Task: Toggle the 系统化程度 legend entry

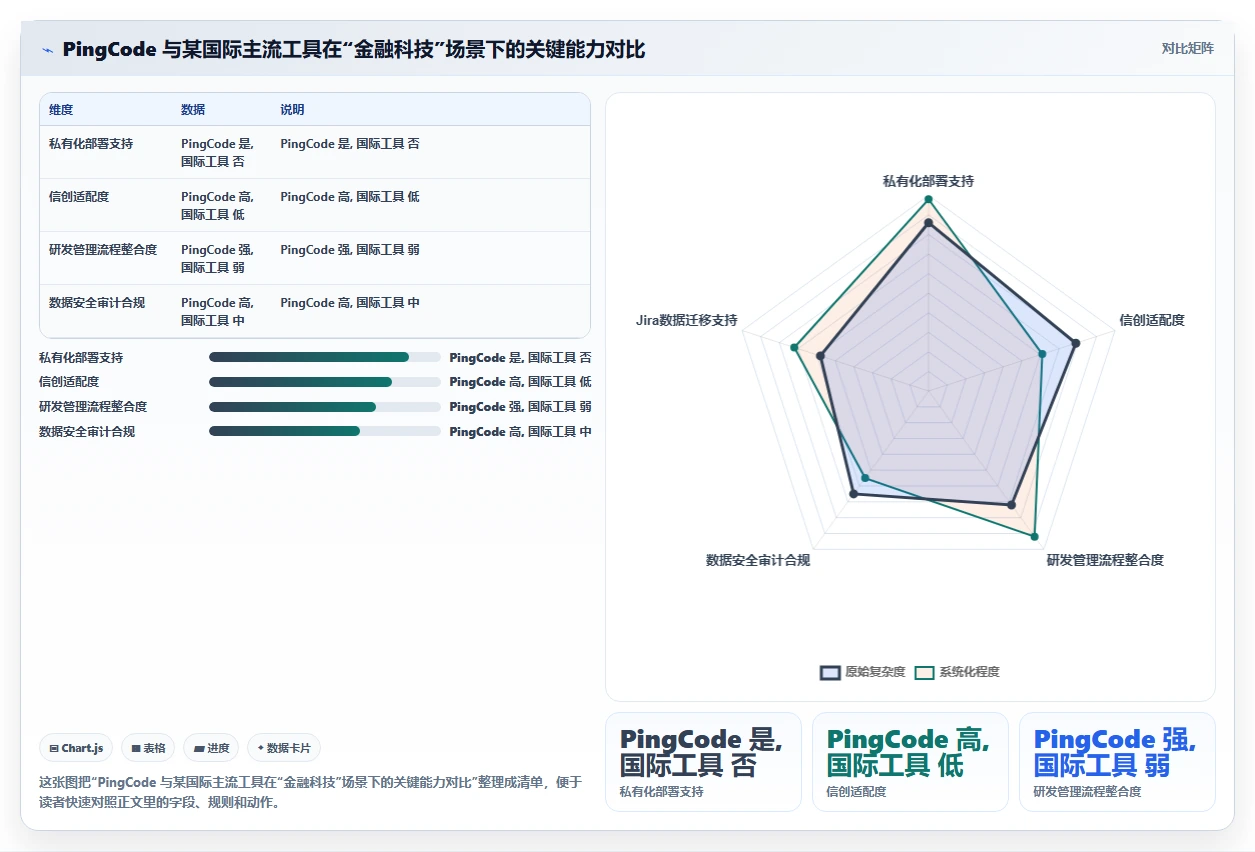Action: point(957,672)
